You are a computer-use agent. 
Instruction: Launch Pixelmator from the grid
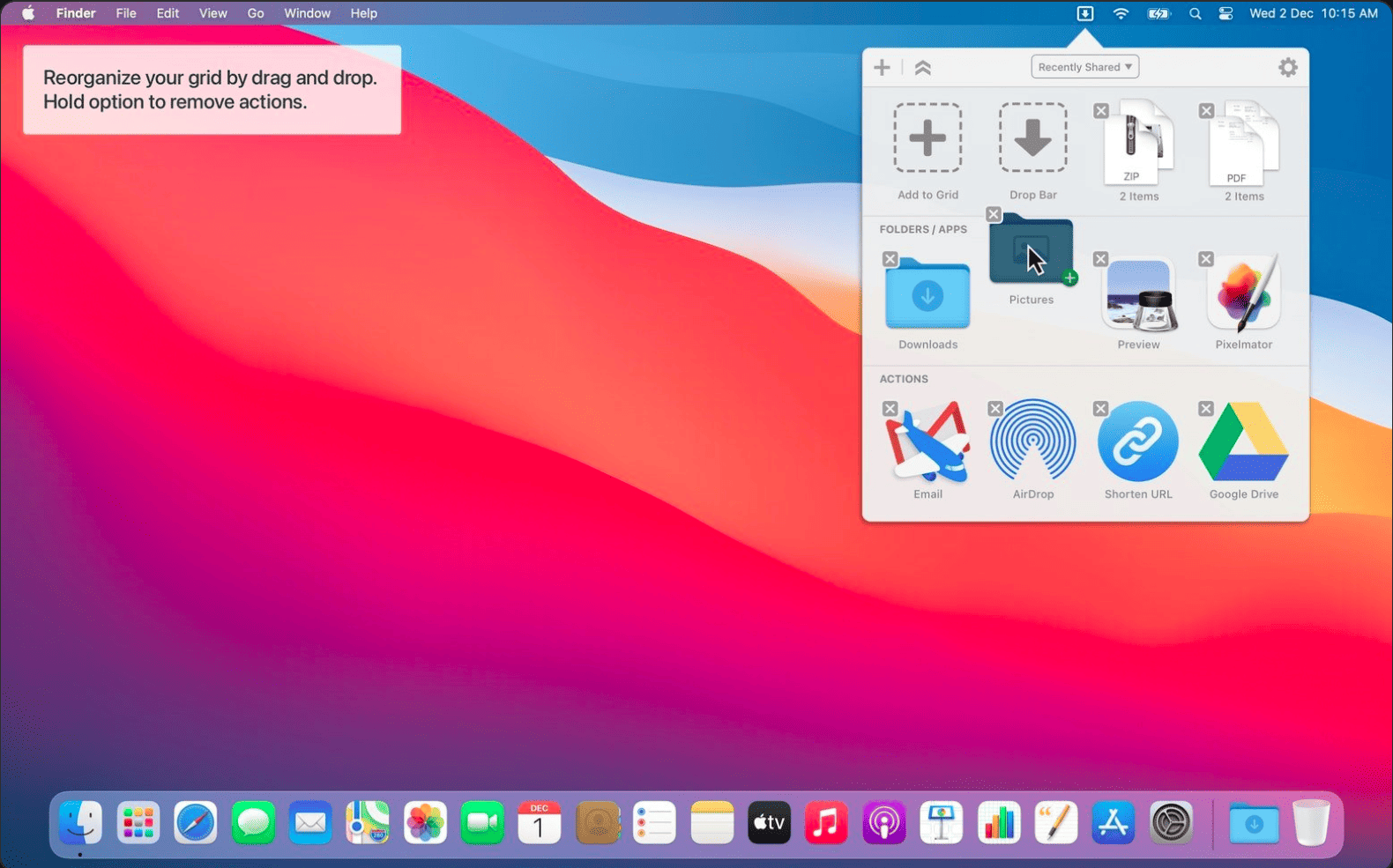coord(1243,304)
